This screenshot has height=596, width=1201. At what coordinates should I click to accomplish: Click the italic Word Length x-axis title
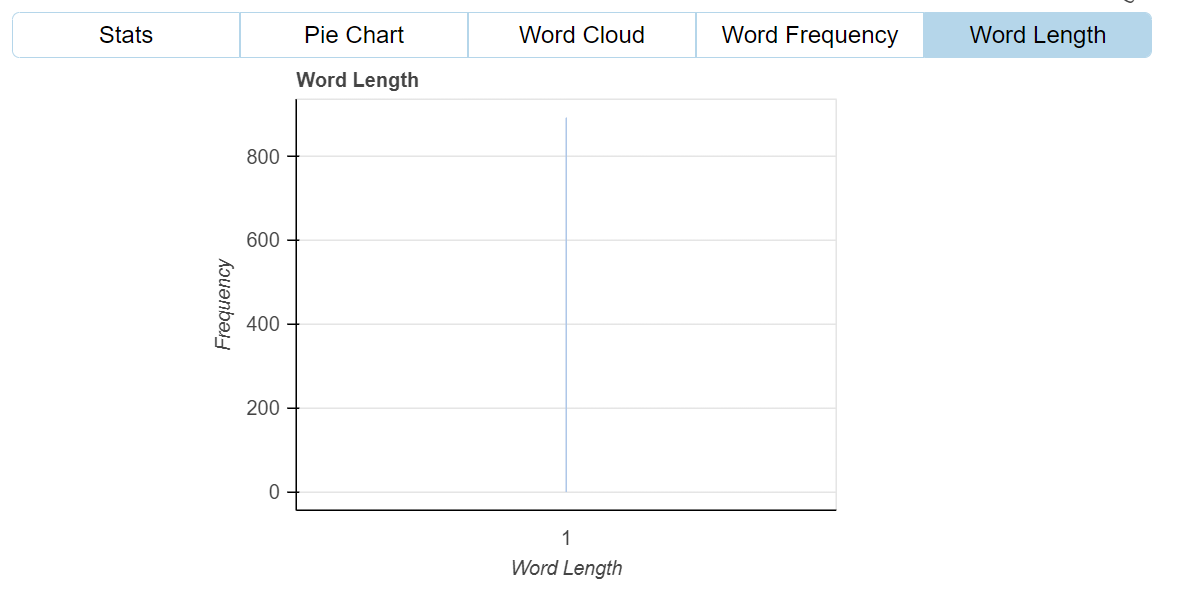pyautogui.click(x=566, y=568)
